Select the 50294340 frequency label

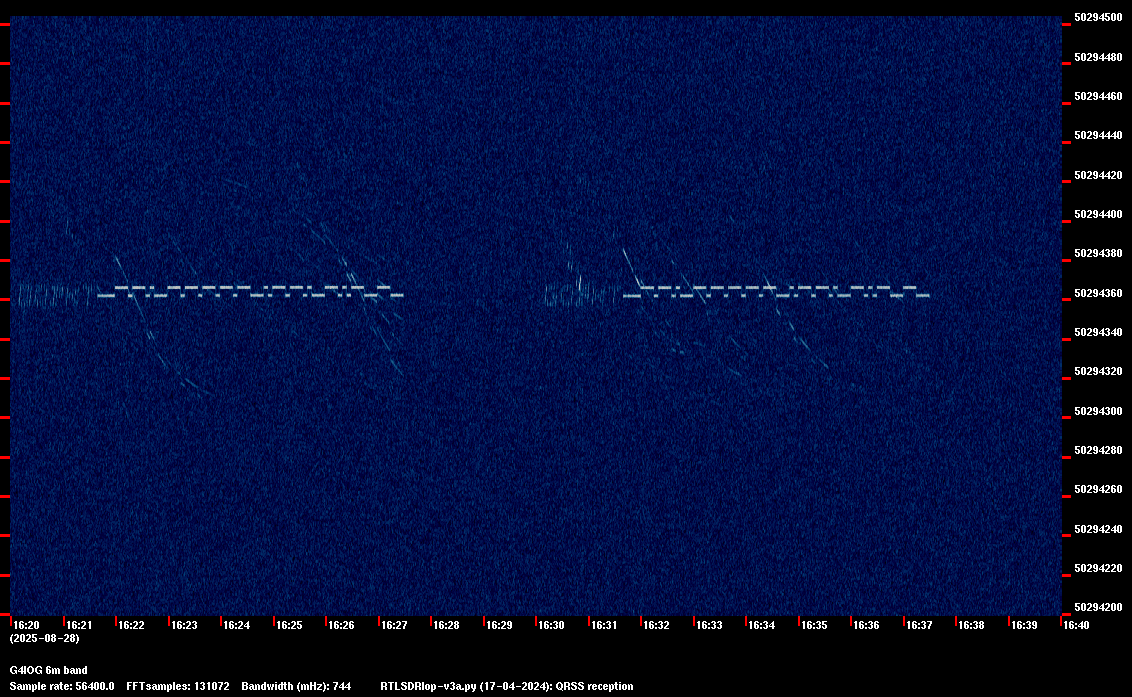tap(1098, 332)
